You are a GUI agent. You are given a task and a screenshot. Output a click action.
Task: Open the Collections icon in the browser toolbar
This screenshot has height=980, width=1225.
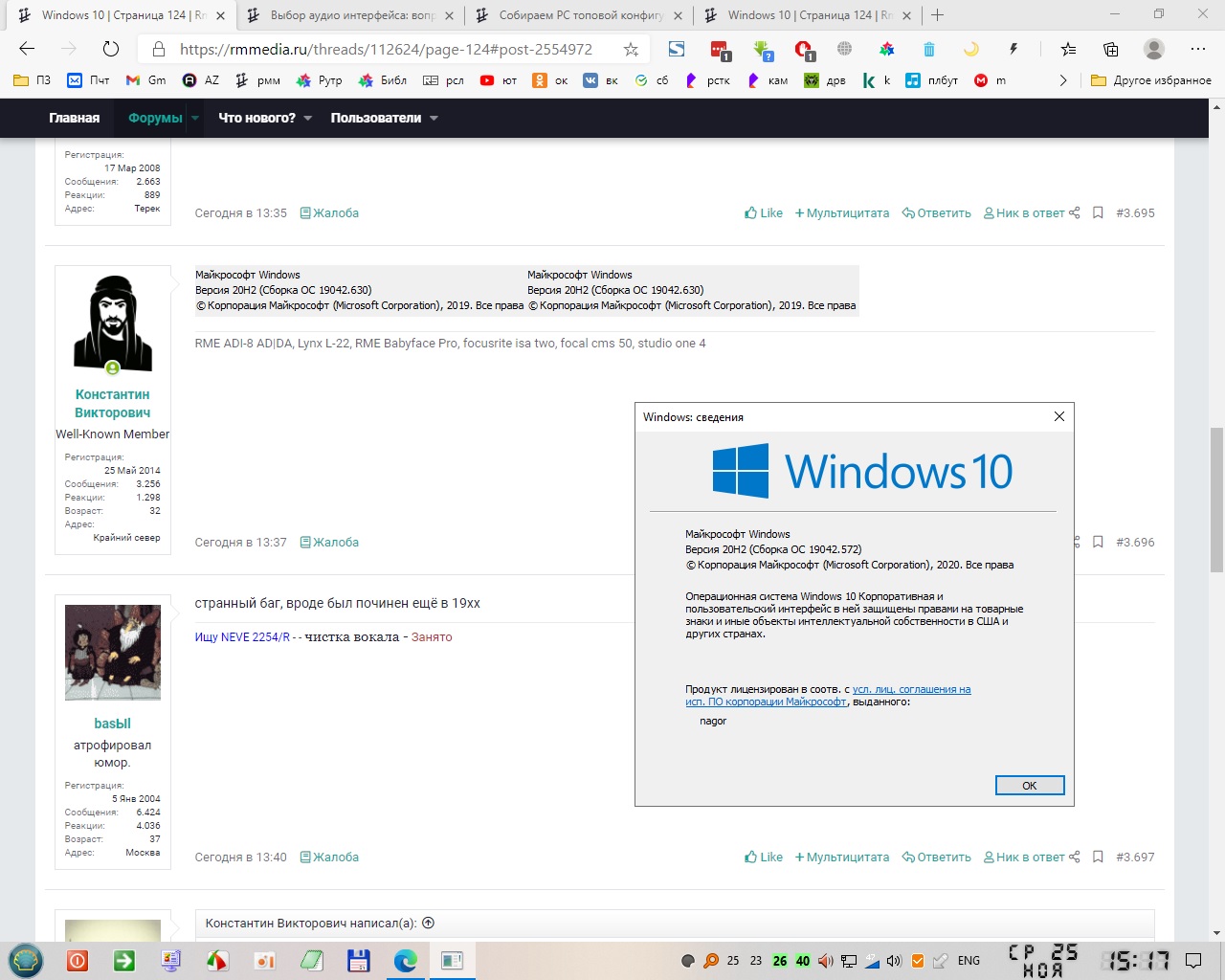pos(1111,49)
